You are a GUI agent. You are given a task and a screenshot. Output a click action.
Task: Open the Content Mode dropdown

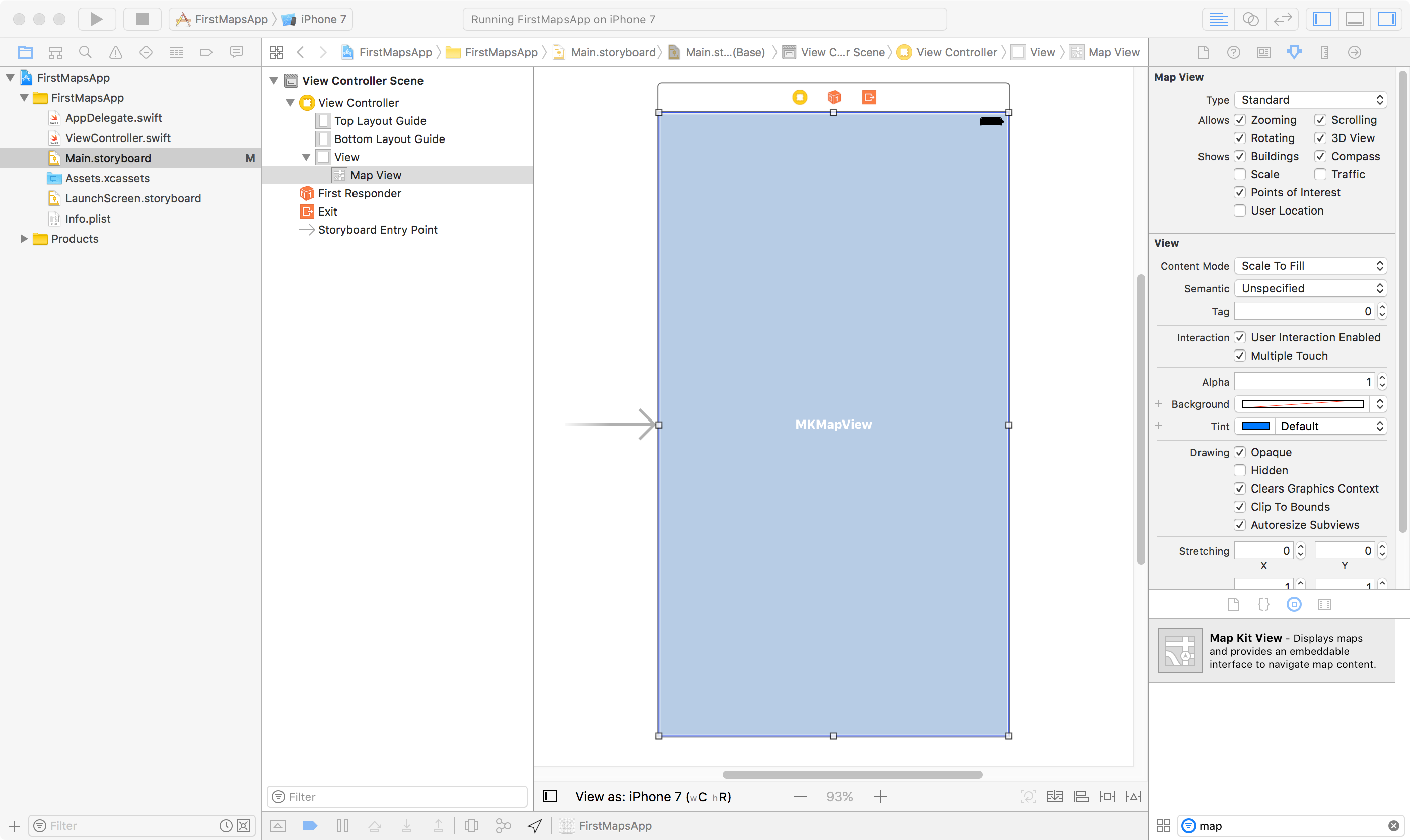pyautogui.click(x=1310, y=265)
